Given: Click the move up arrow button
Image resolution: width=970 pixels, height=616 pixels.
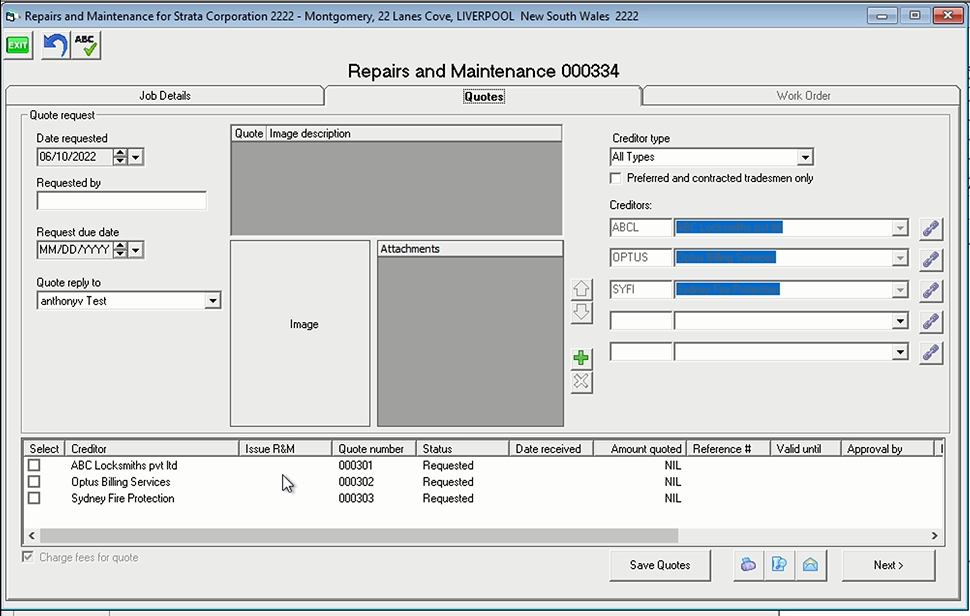Looking at the screenshot, I should (581, 289).
